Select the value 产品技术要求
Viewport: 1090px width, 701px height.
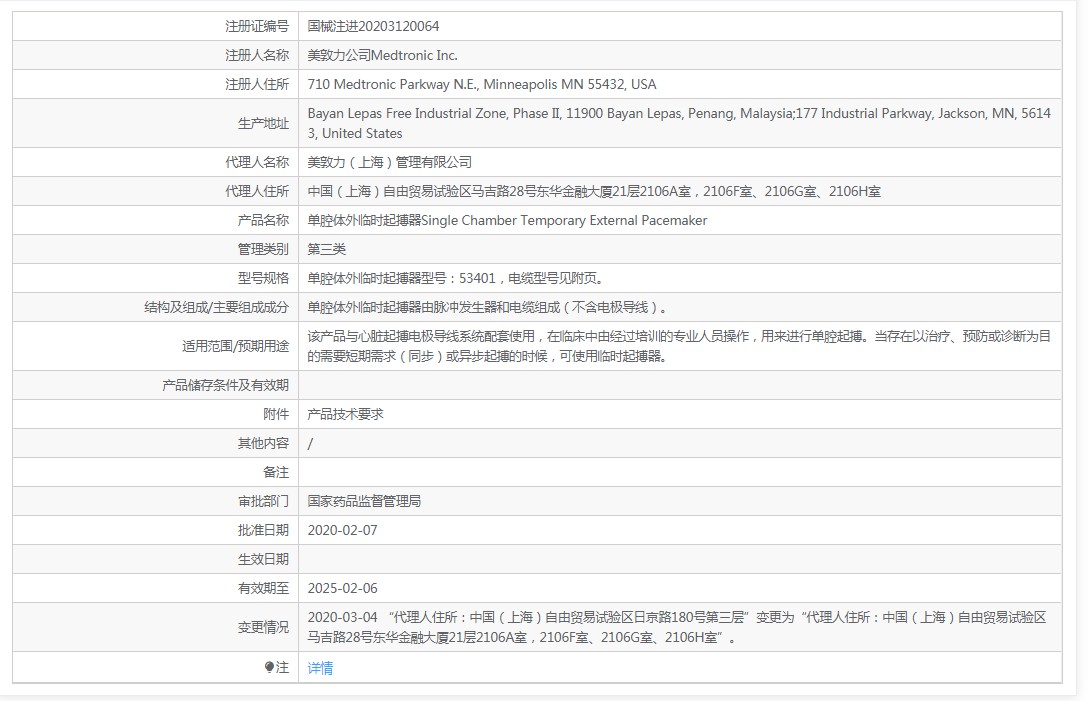click(345, 414)
